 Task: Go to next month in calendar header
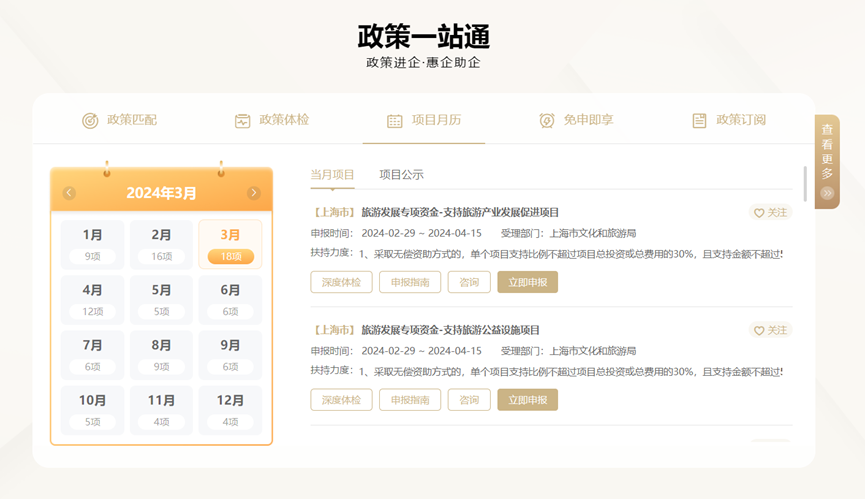tap(254, 193)
